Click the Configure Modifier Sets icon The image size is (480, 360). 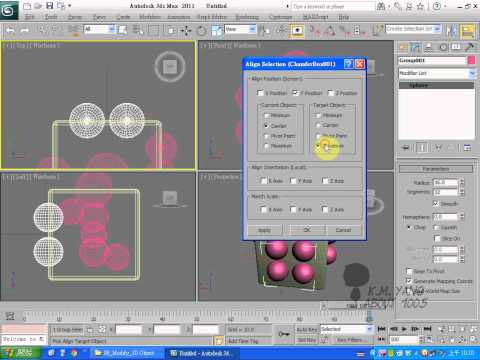coord(467,148)
